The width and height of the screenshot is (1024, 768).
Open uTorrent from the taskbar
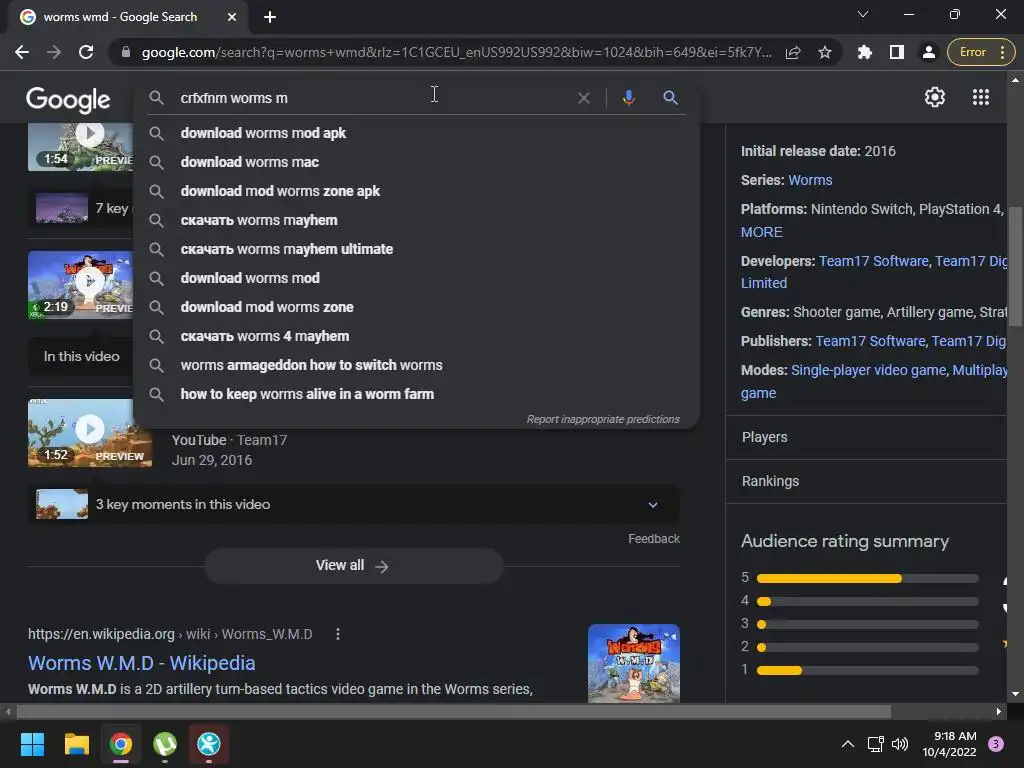(165, 744)
